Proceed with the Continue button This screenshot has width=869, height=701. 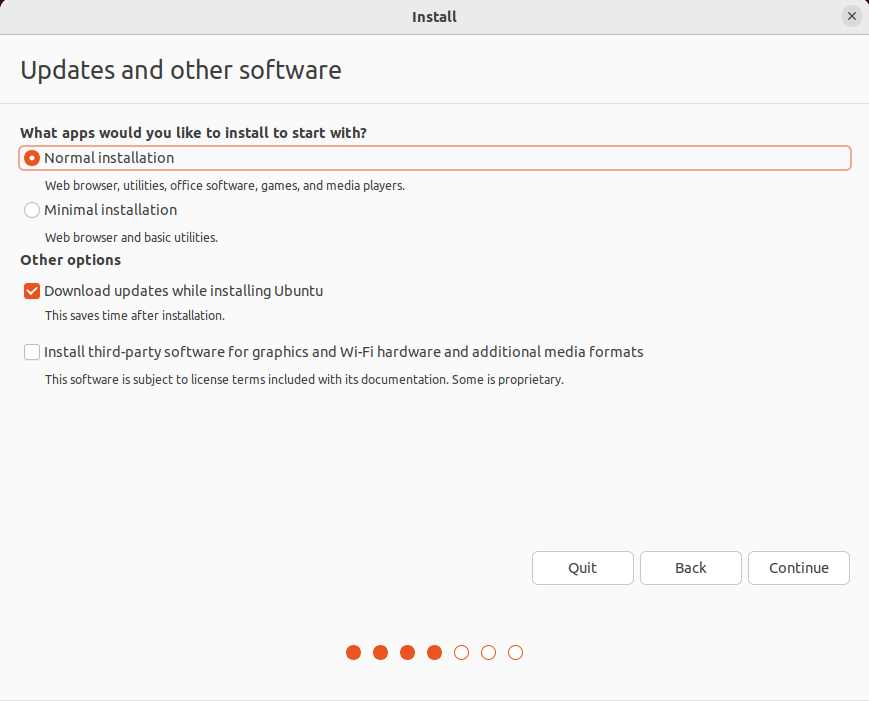click(799, 568)
